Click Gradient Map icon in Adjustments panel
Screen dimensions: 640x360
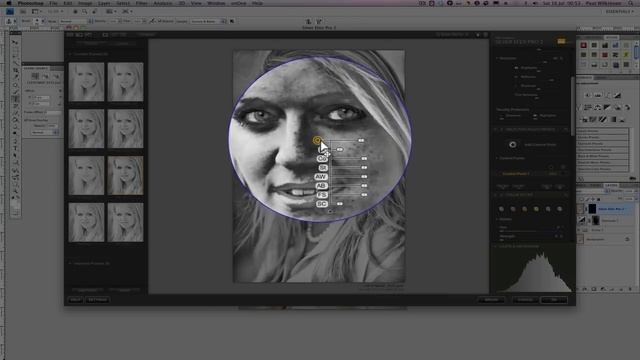pos(613,119)
